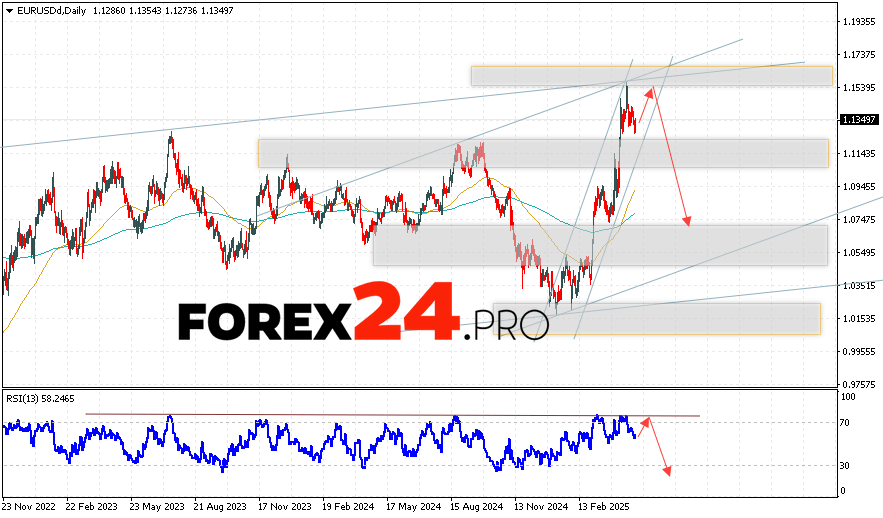The width and height of the screenshot is (883, 518).
Task: Select the EURUSDd,Daily chart title
Action: tap(51, 11)
